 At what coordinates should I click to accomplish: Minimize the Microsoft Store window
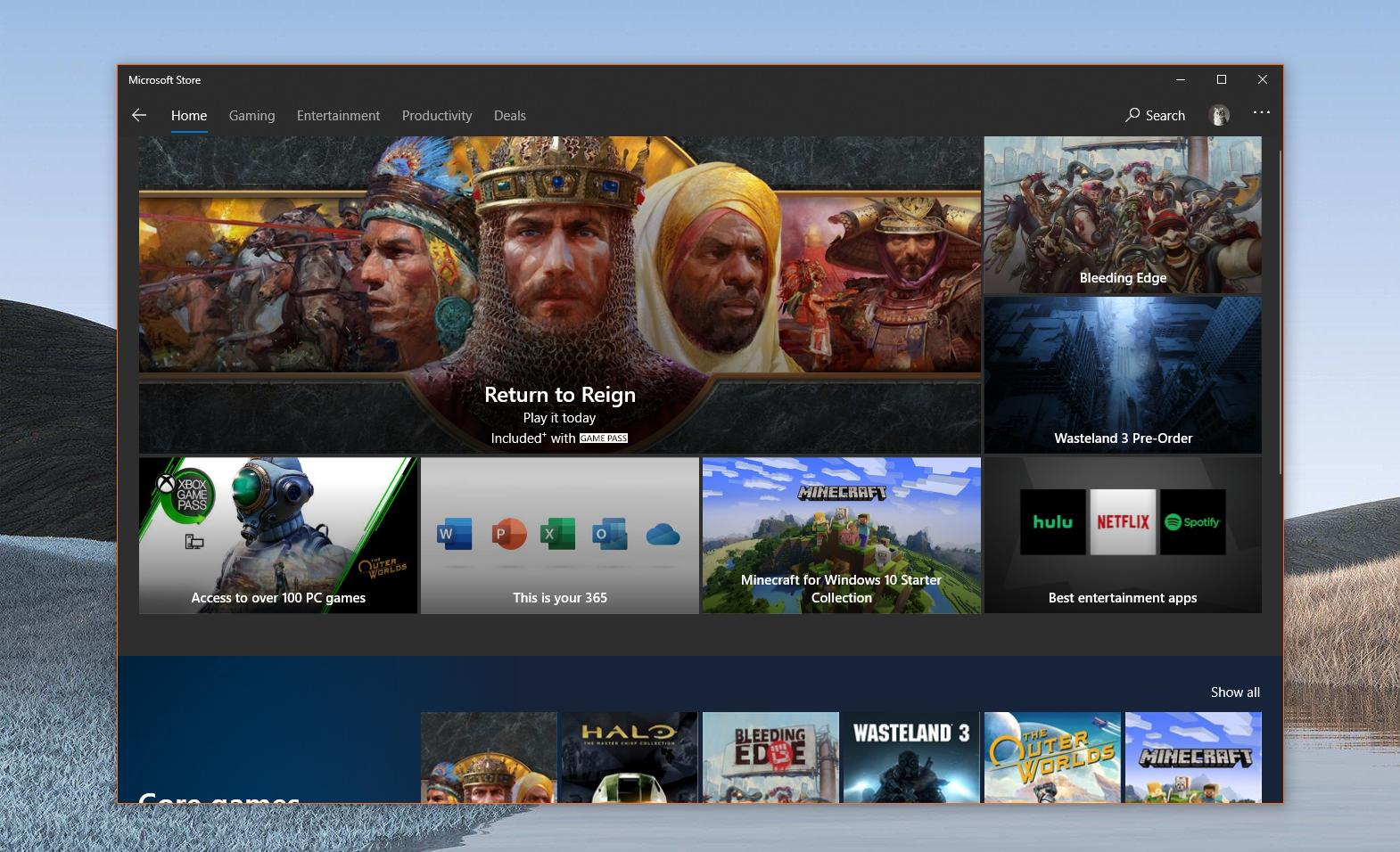click(x=1181, y=79)
